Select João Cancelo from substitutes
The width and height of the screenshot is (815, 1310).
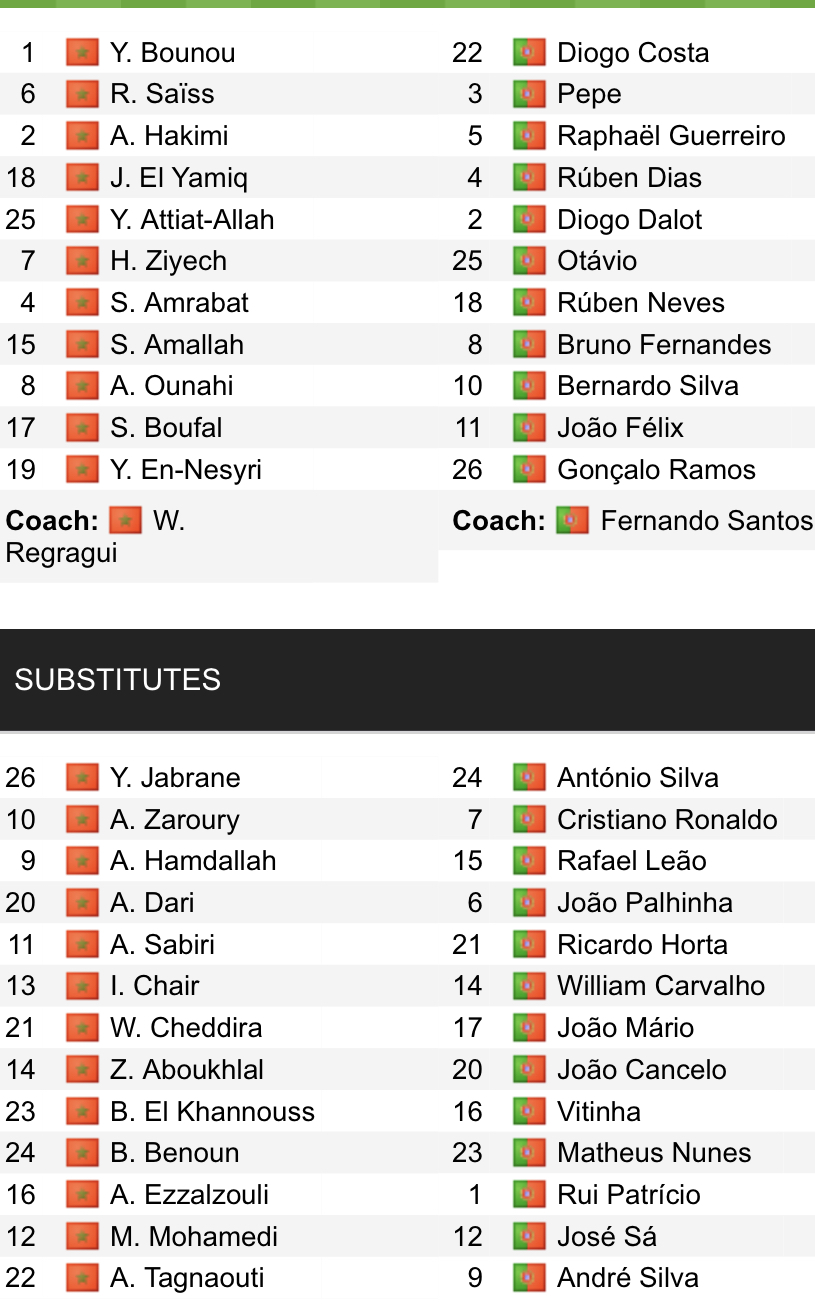(x=641, y=1069)
